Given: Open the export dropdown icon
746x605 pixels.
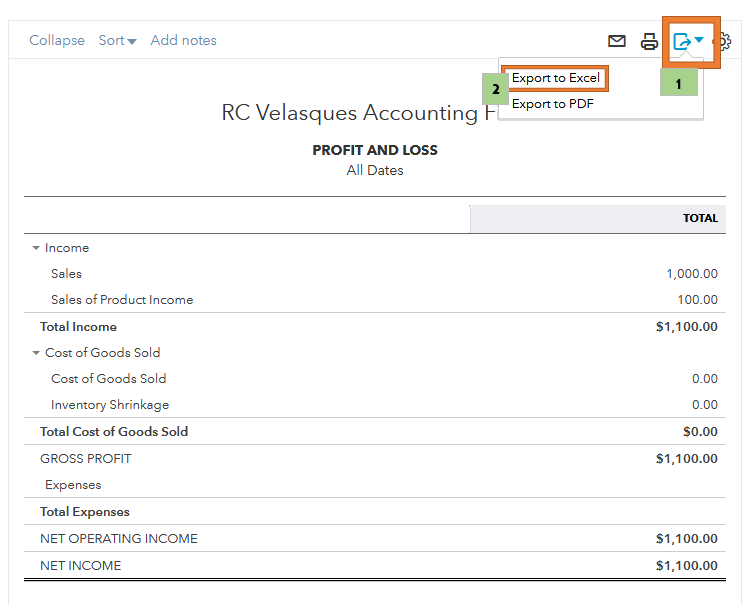Looking at the screenshot, I should pos(688,41).
